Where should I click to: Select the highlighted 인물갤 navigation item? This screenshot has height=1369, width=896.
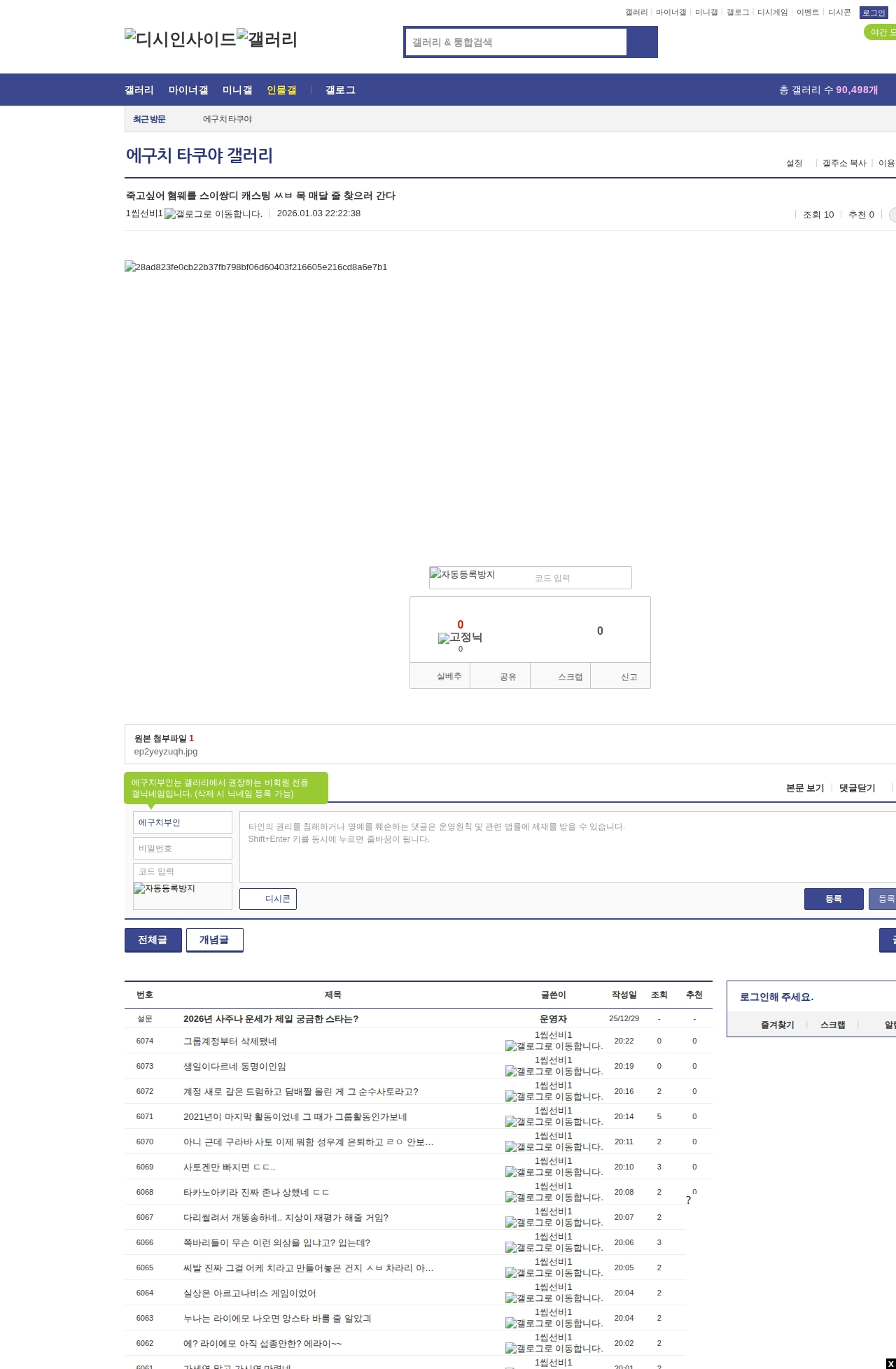pos(281,90)
